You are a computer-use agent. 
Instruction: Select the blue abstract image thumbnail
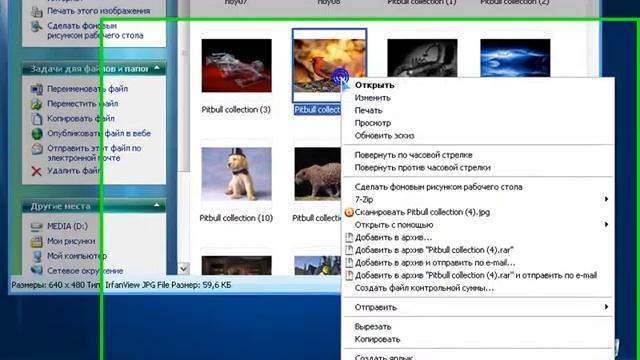point(515,58)
